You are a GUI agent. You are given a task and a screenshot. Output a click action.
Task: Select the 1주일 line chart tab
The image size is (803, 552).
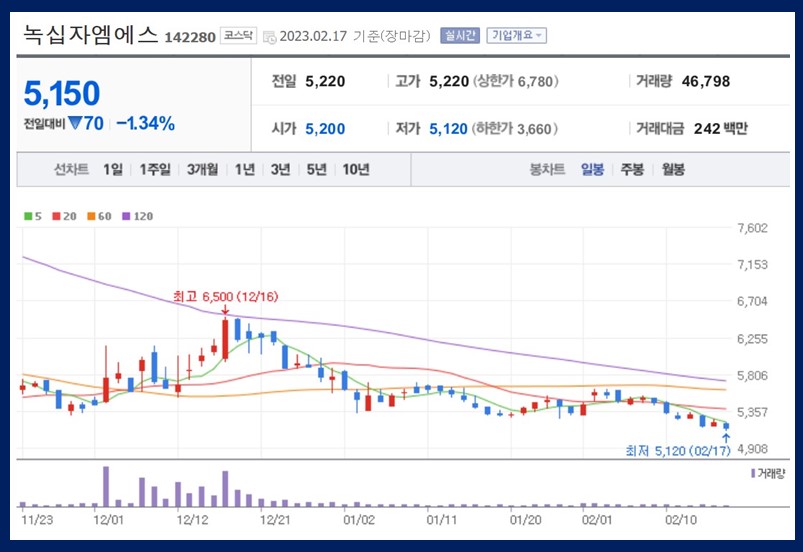tap(155, 169)
